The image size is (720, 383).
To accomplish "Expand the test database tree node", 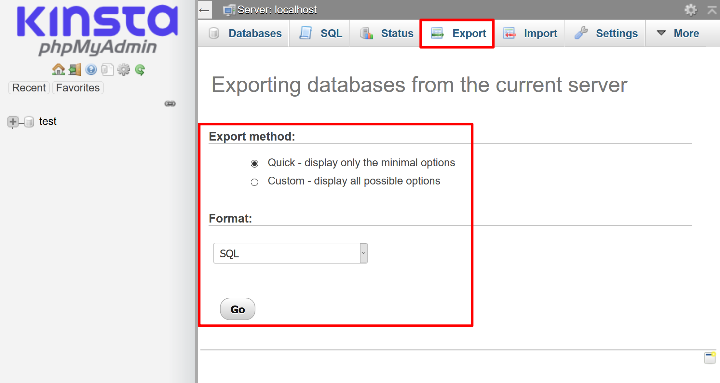I will point(13,122).
